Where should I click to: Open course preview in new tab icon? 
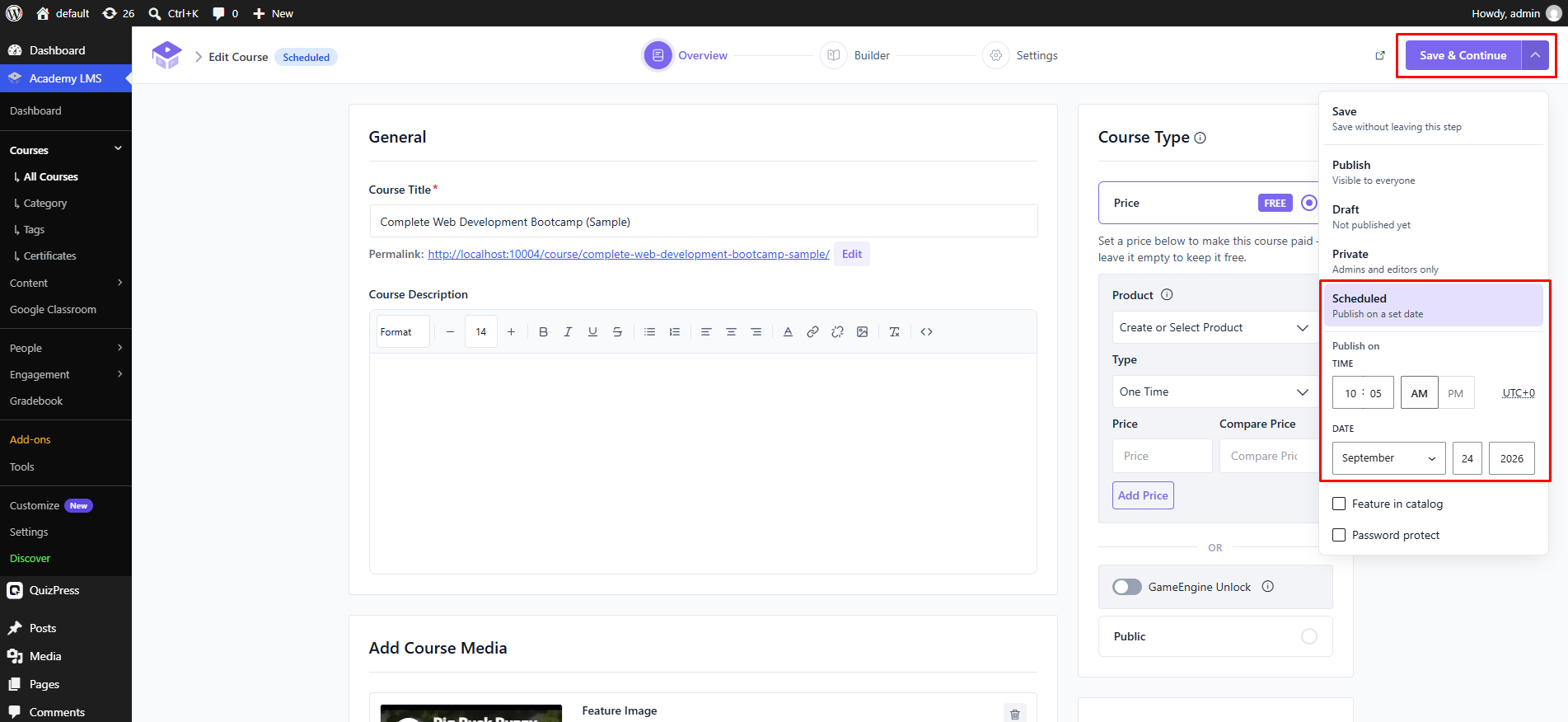tap(1380, 55)
